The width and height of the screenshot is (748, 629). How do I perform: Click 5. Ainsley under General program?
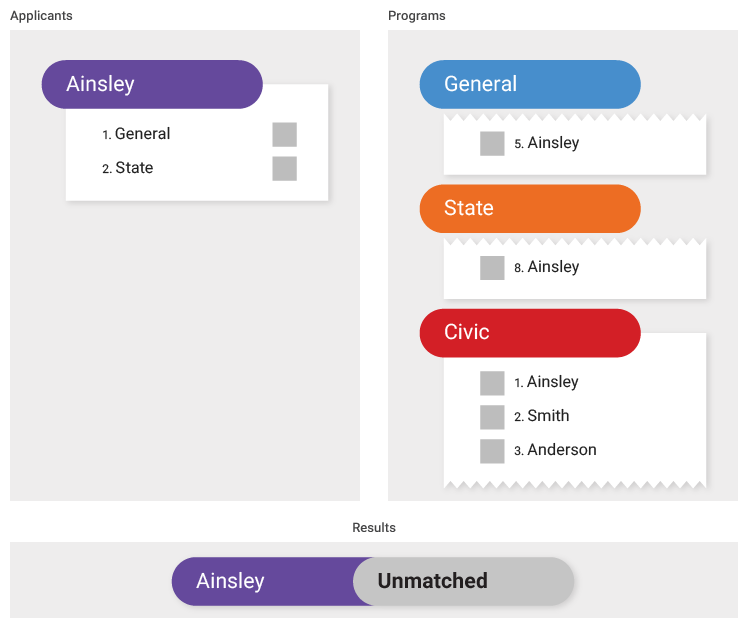pos(547,143)
